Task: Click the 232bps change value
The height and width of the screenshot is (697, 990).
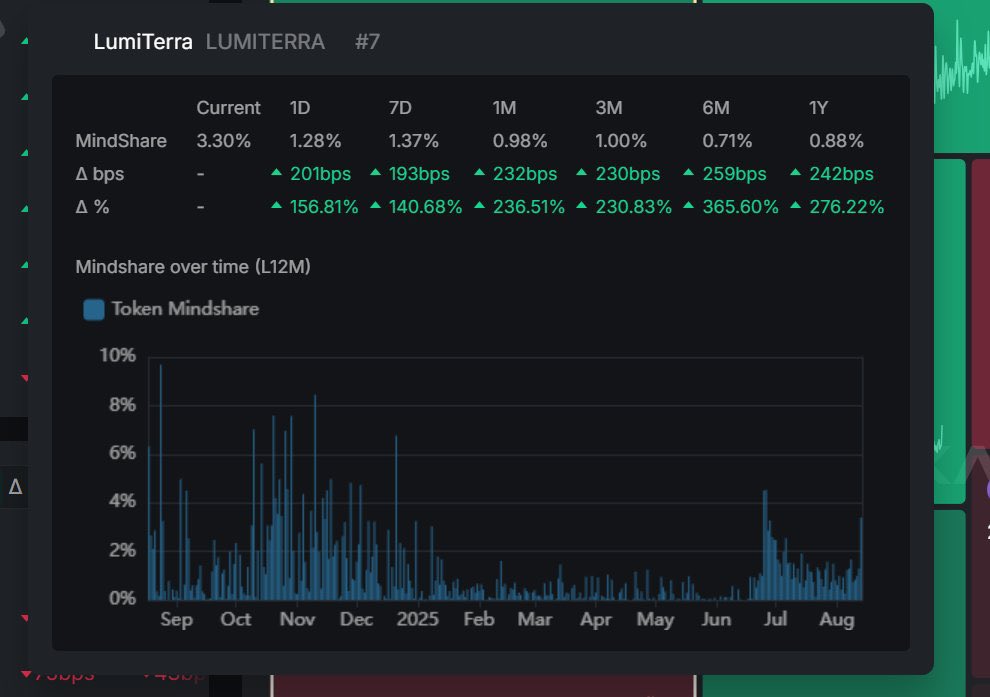Action: pyautogui.click(x=525, y=174)
